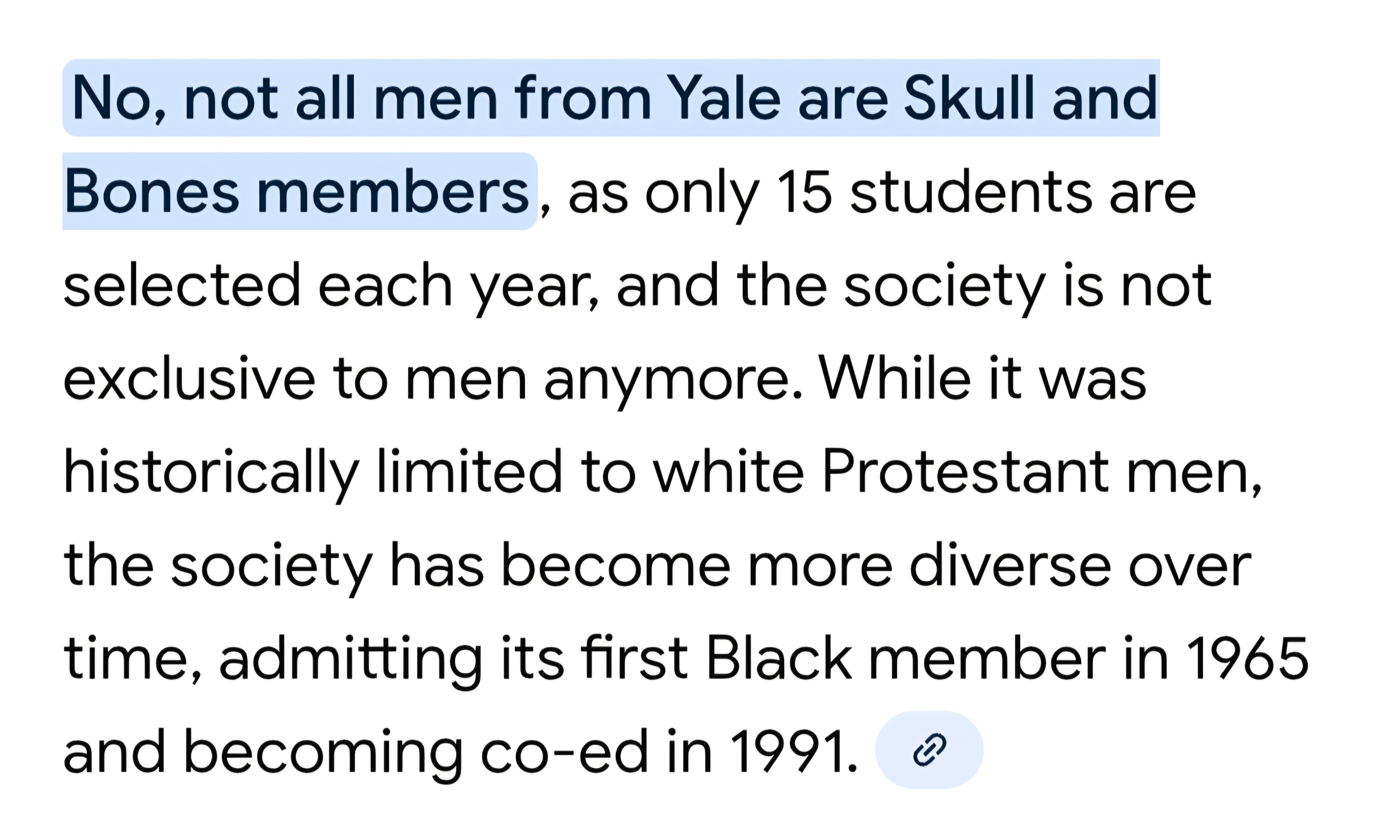Click the word "exclusive" in the text
The height and width of the screenshot is (840, 1400).
(x=189, y=379)
